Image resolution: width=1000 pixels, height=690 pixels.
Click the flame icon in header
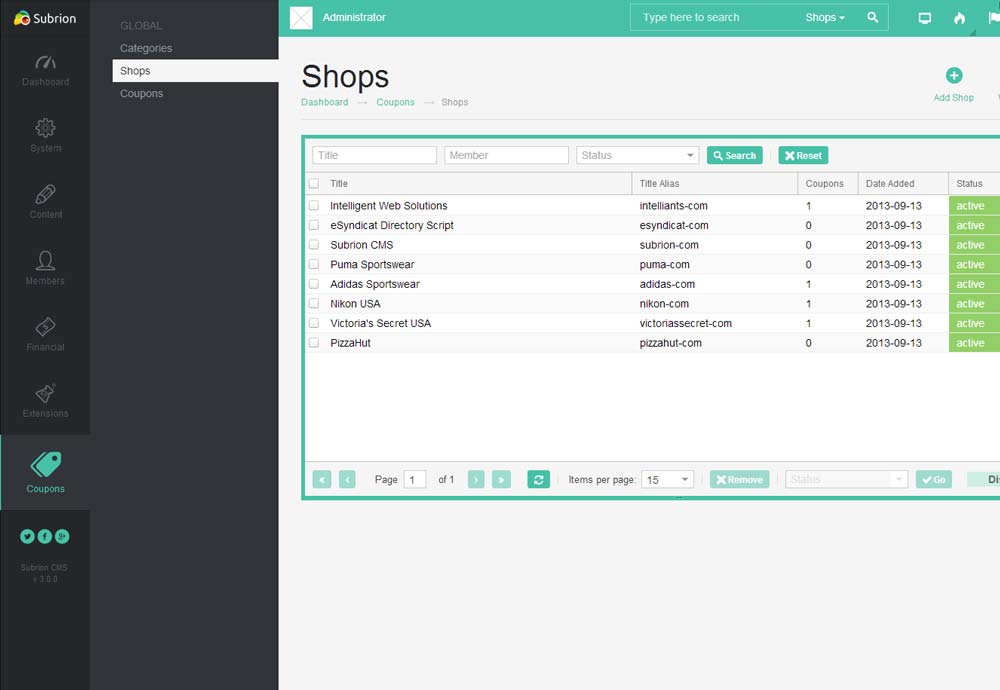pyautogui.click(x=959, y=18)
